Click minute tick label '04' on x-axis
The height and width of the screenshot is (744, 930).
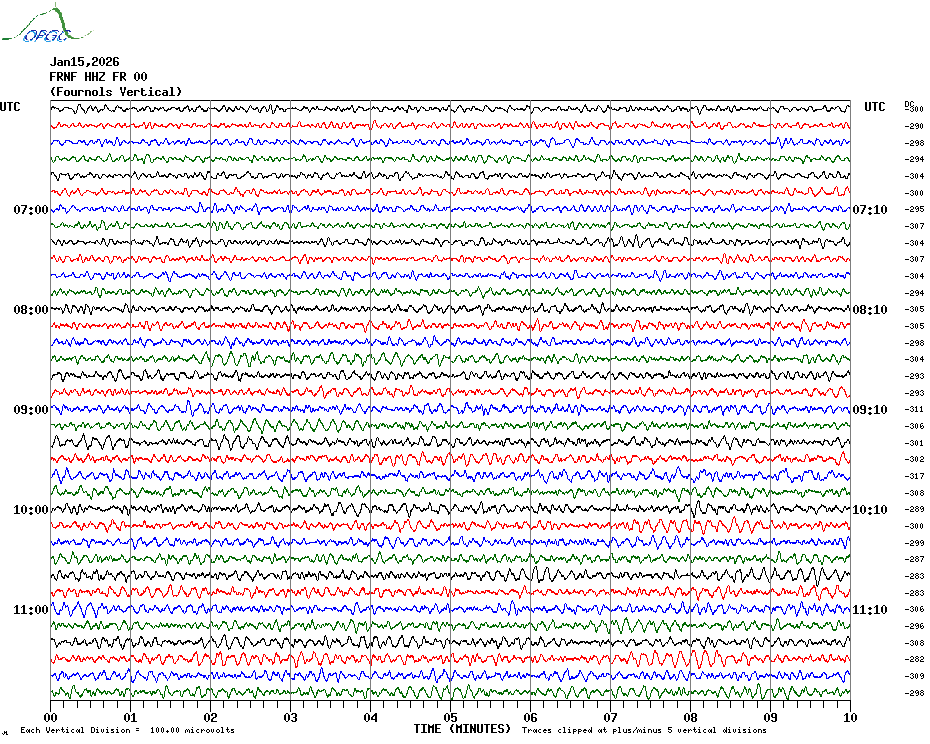click(x=370, y=718)
